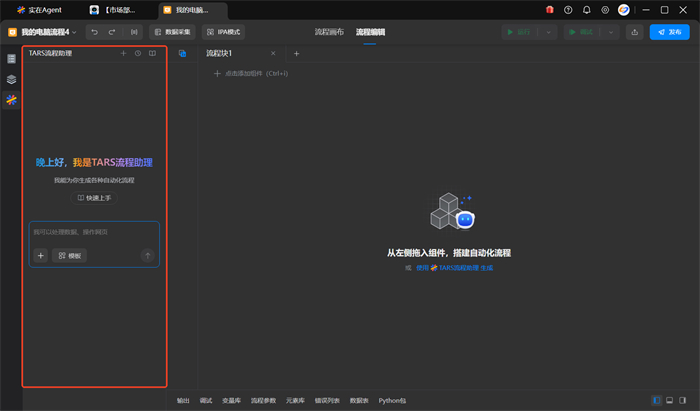Open the Python包 panel tab
The width and height of the screenshot is (700, 411).
(x=392, y=401)
